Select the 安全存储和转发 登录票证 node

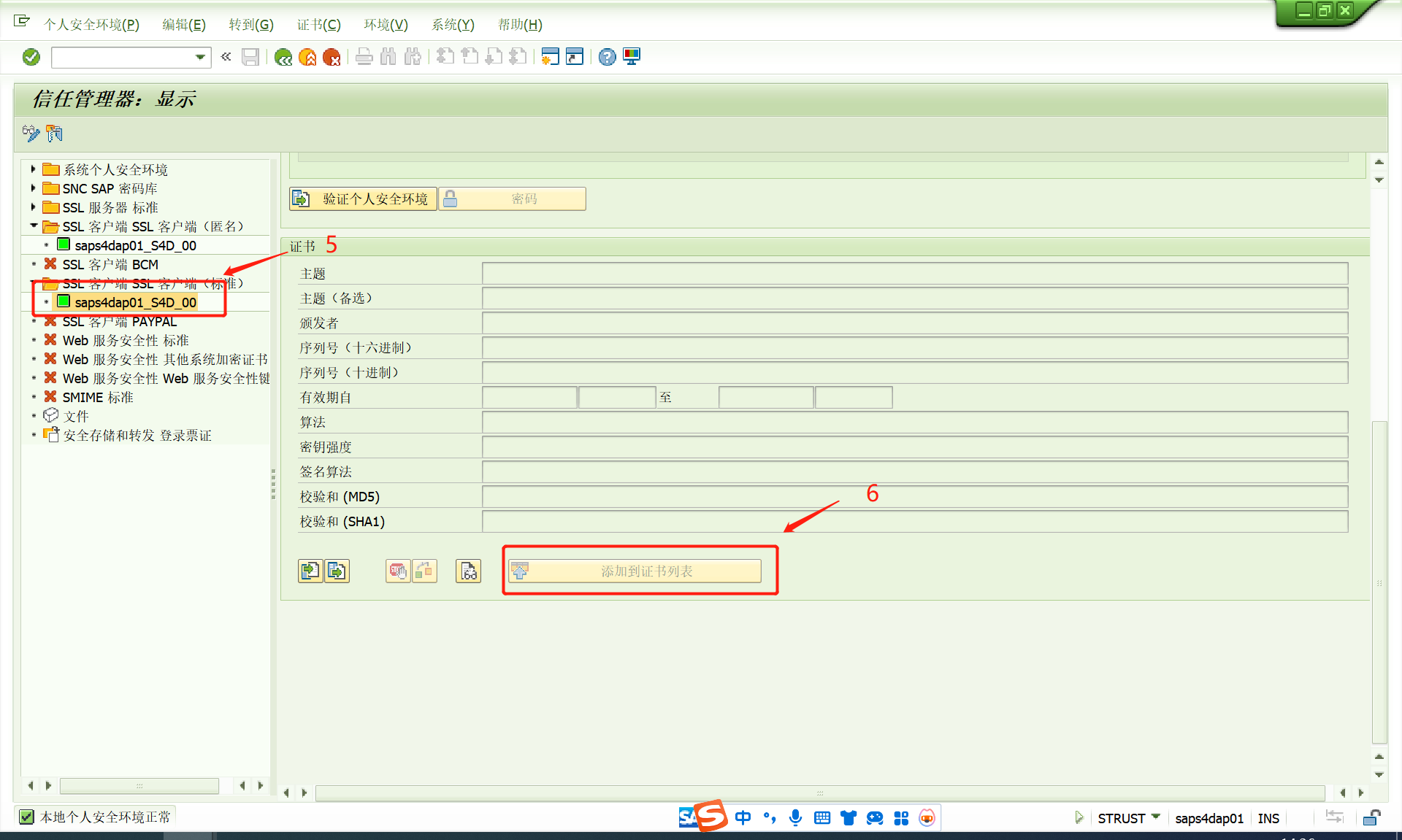click(x=137, y=435)
